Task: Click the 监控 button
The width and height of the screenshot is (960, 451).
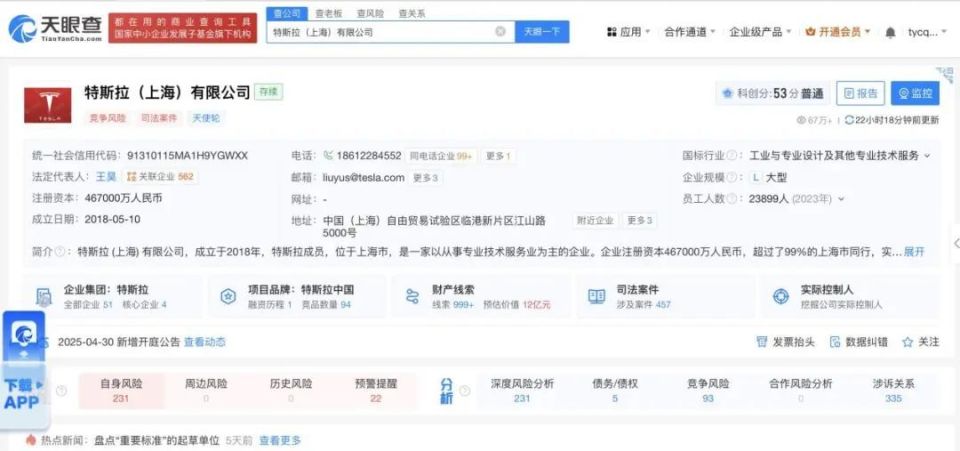Action: [x=915, y=94]
